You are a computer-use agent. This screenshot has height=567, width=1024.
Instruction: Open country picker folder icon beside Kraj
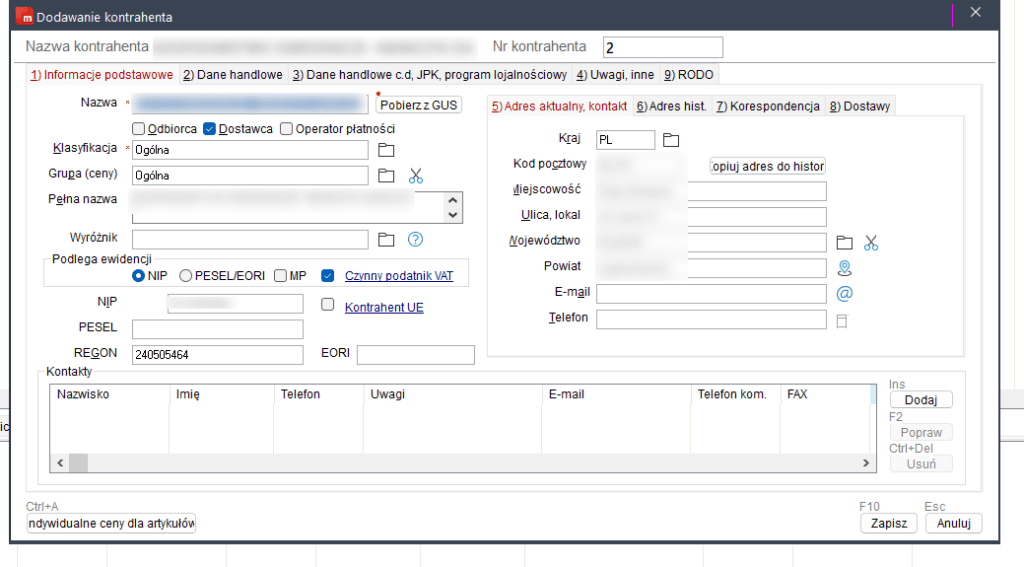[671, 139]
